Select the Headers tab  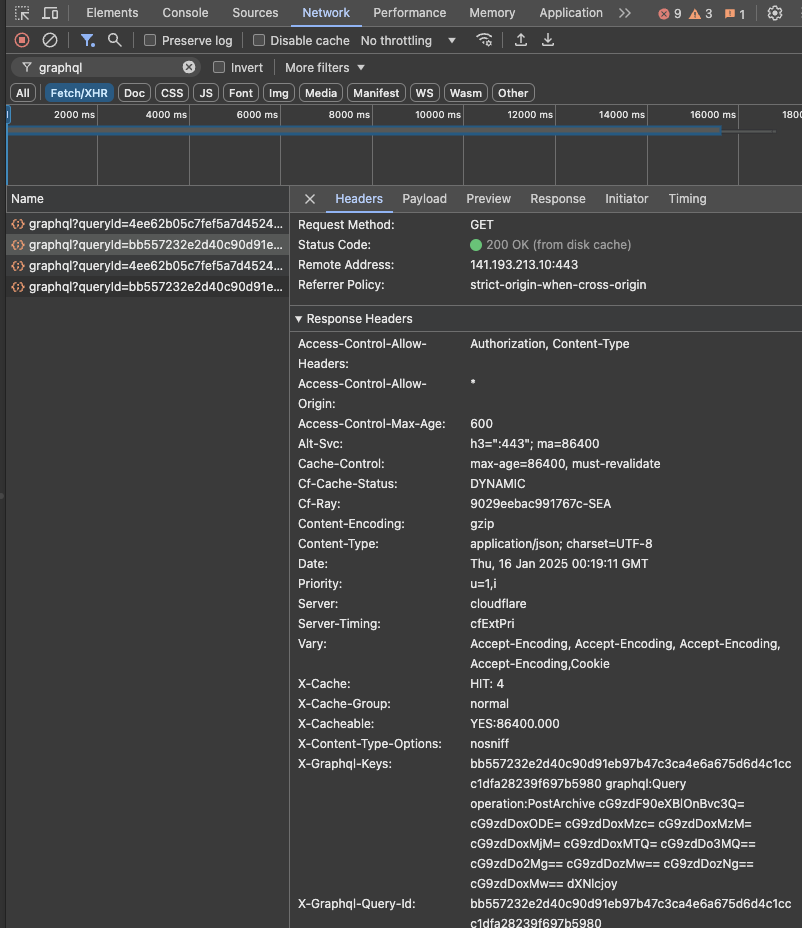(359, 199)
